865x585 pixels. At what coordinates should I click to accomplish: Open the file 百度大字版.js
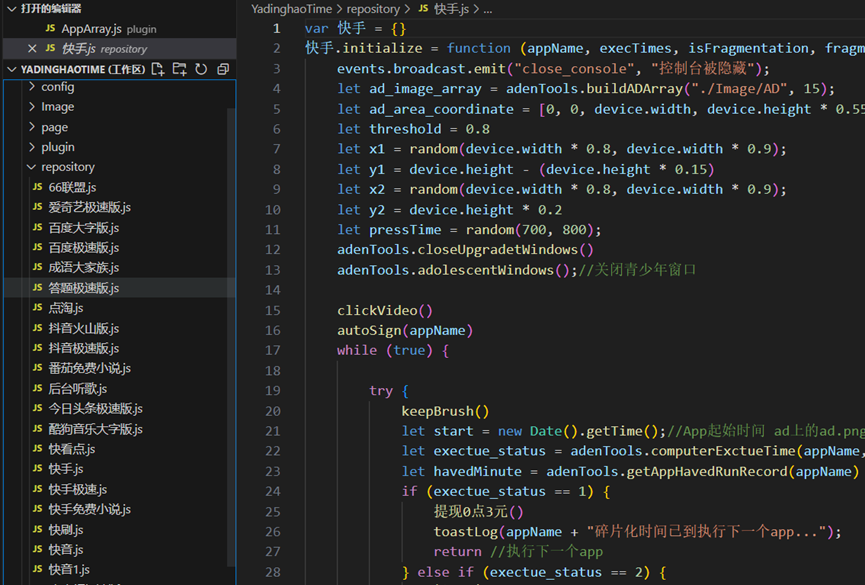tap(84, 227)
